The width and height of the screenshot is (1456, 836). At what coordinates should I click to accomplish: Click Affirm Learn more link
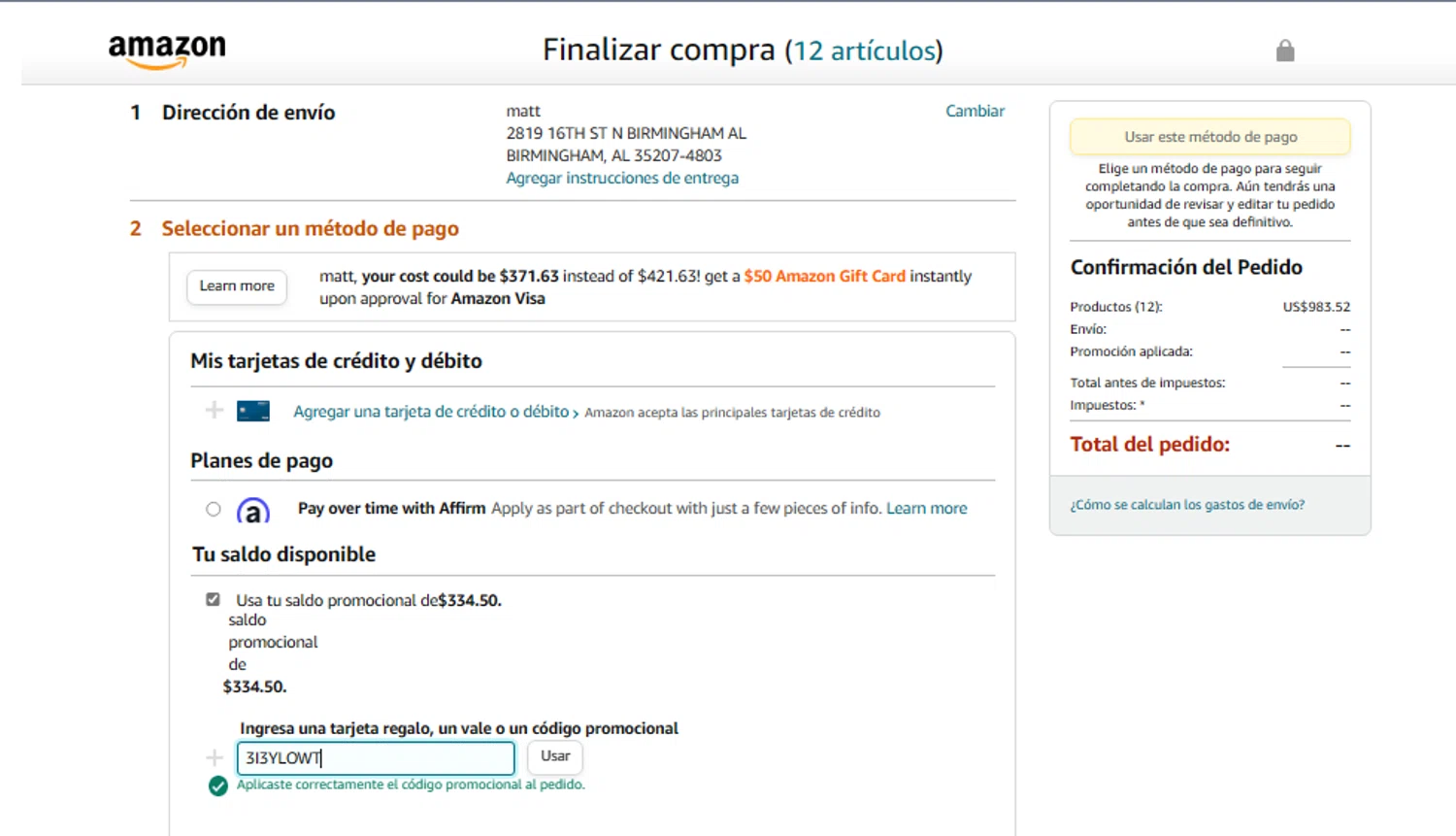(926, 508)
